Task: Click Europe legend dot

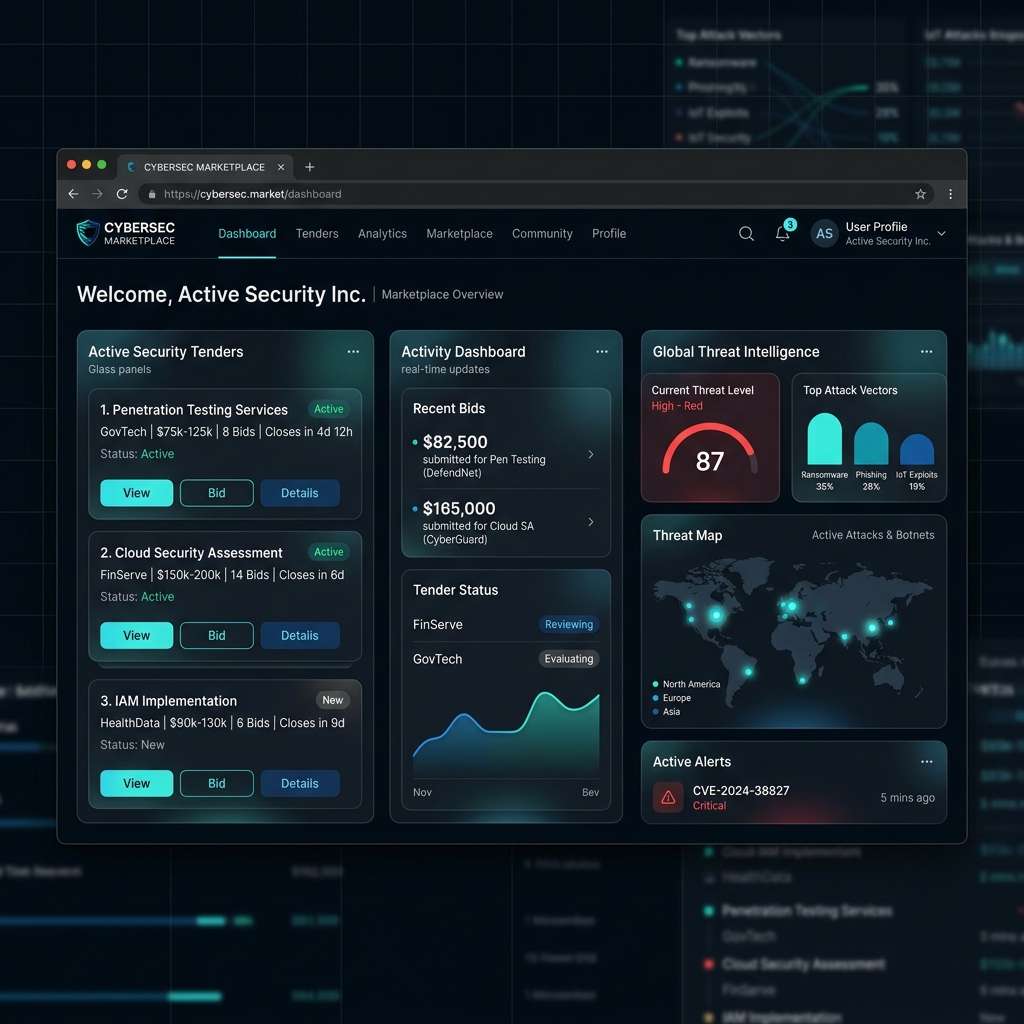Action: 655,698
